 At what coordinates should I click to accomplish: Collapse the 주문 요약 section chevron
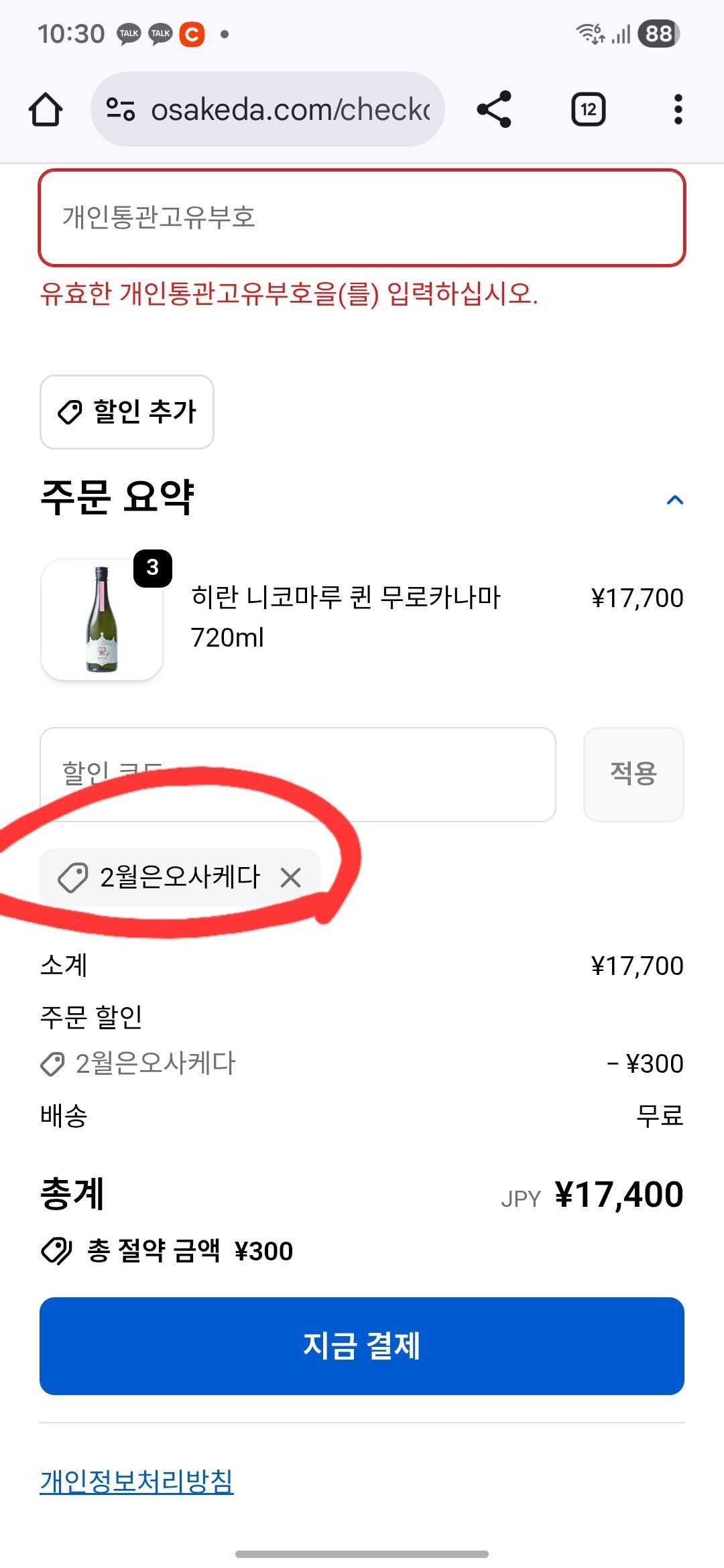pyautogui.click(x=674, y=500)
